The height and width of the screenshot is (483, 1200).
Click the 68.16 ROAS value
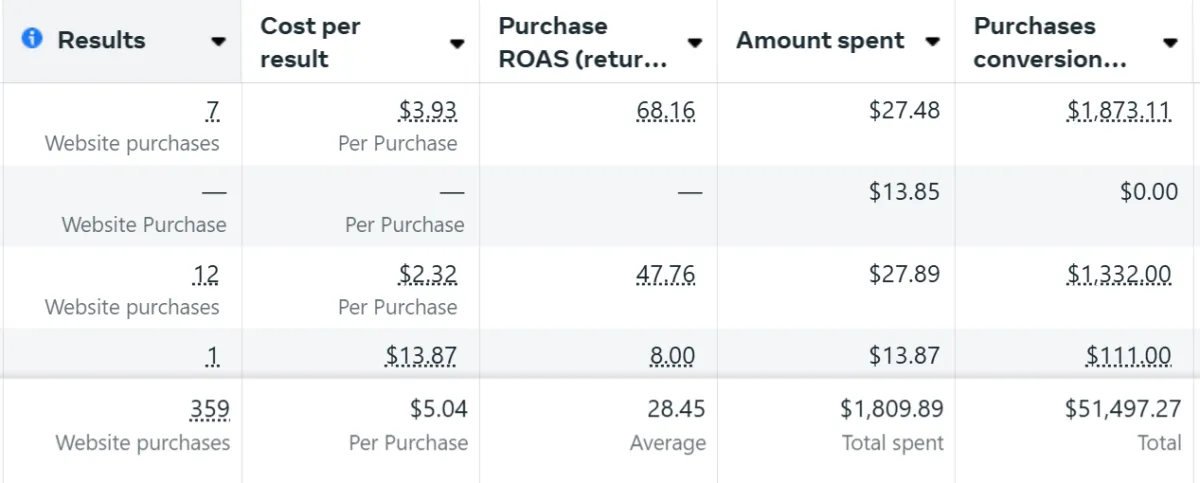click(665, 111)
